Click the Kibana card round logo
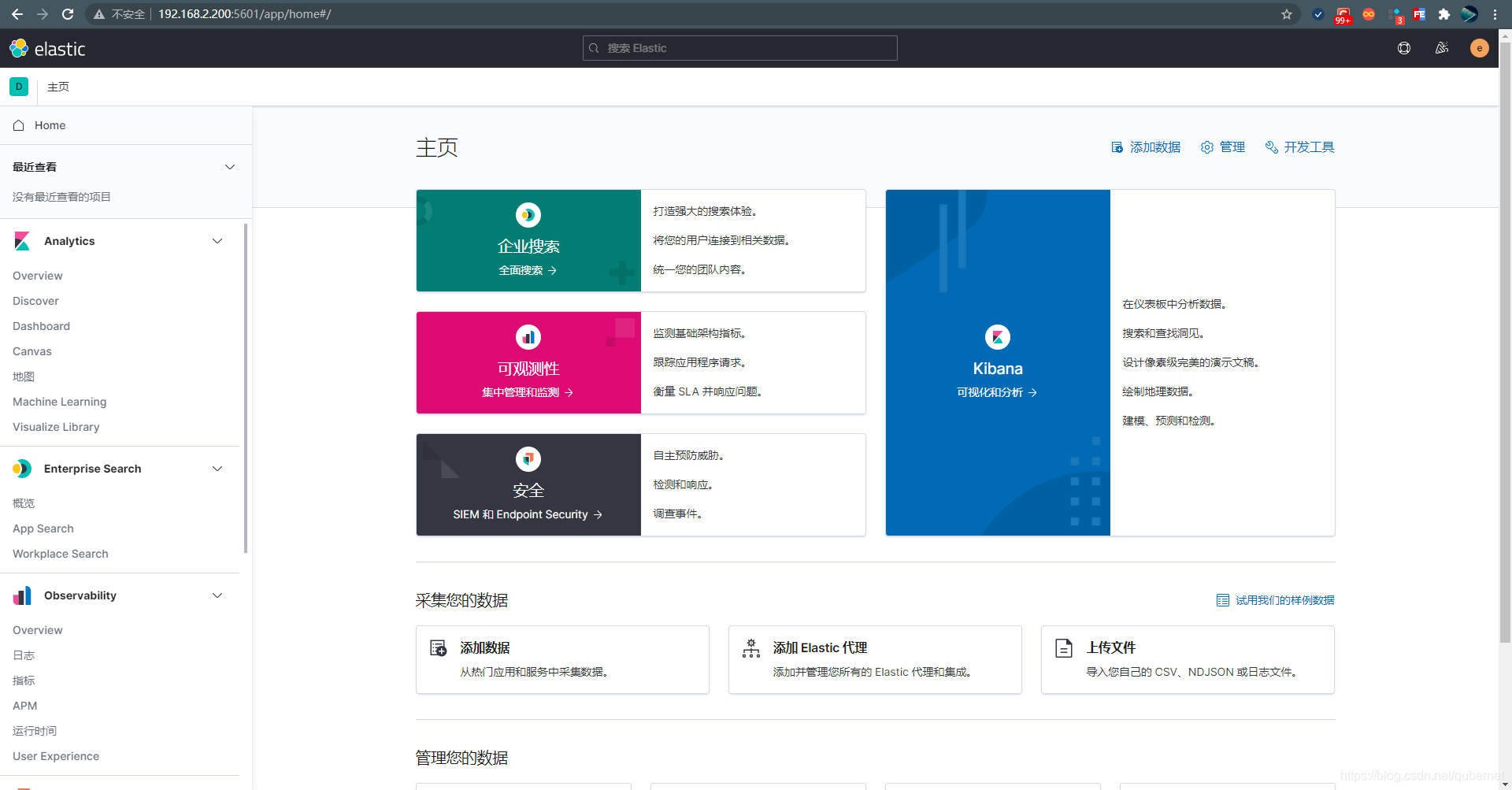Screen dimensions: 1512x790 (x=998, y=337)
